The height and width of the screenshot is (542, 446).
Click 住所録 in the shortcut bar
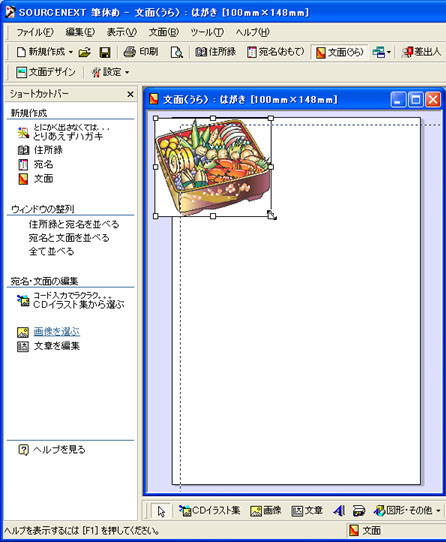tap(48, 150)
